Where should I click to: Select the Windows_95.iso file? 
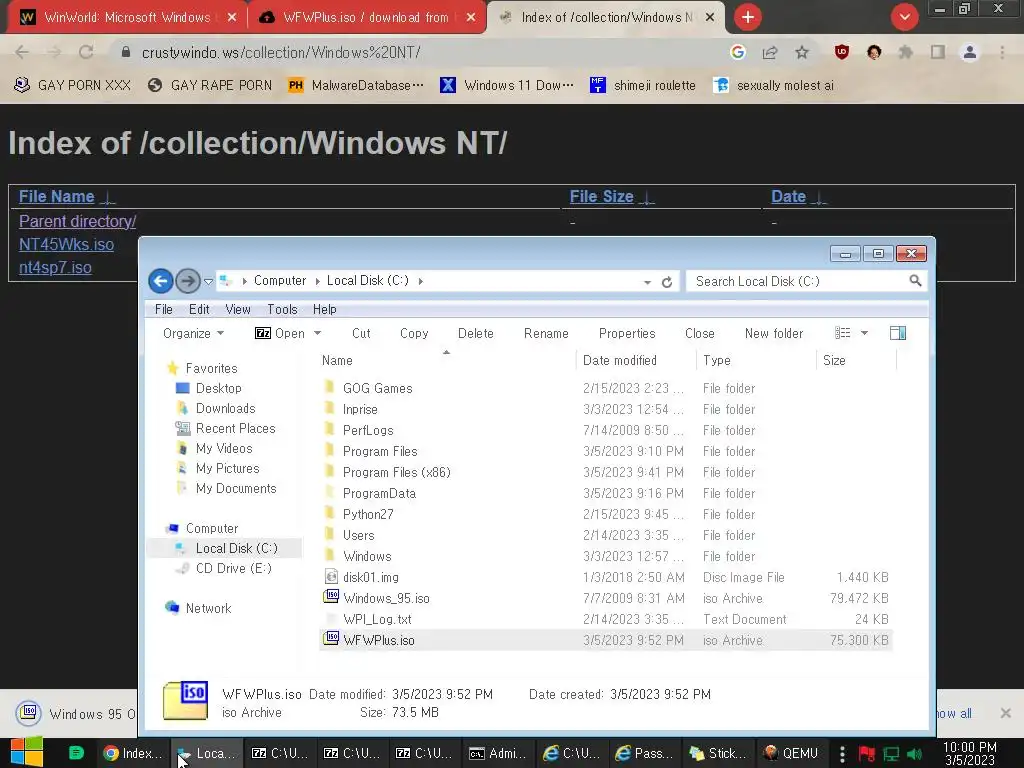click(386, 598)
